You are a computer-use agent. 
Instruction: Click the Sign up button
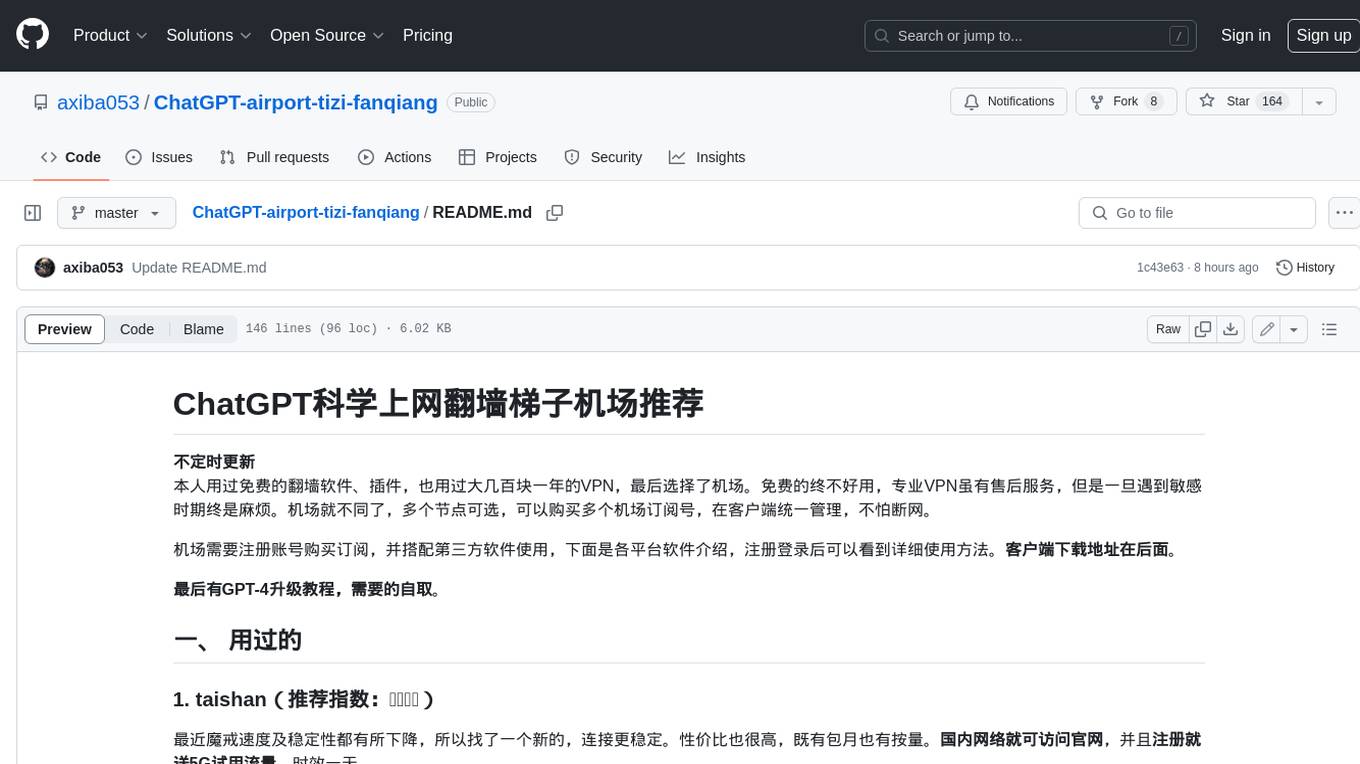click(x=1323, y=35)
